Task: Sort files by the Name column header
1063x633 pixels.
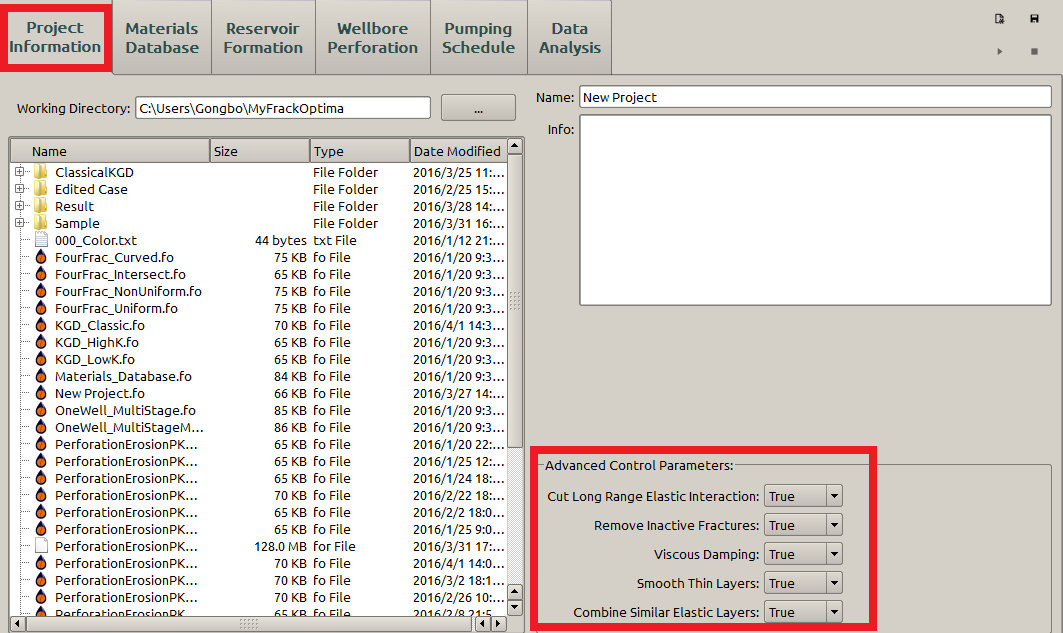Action: (x=111, y=151)
